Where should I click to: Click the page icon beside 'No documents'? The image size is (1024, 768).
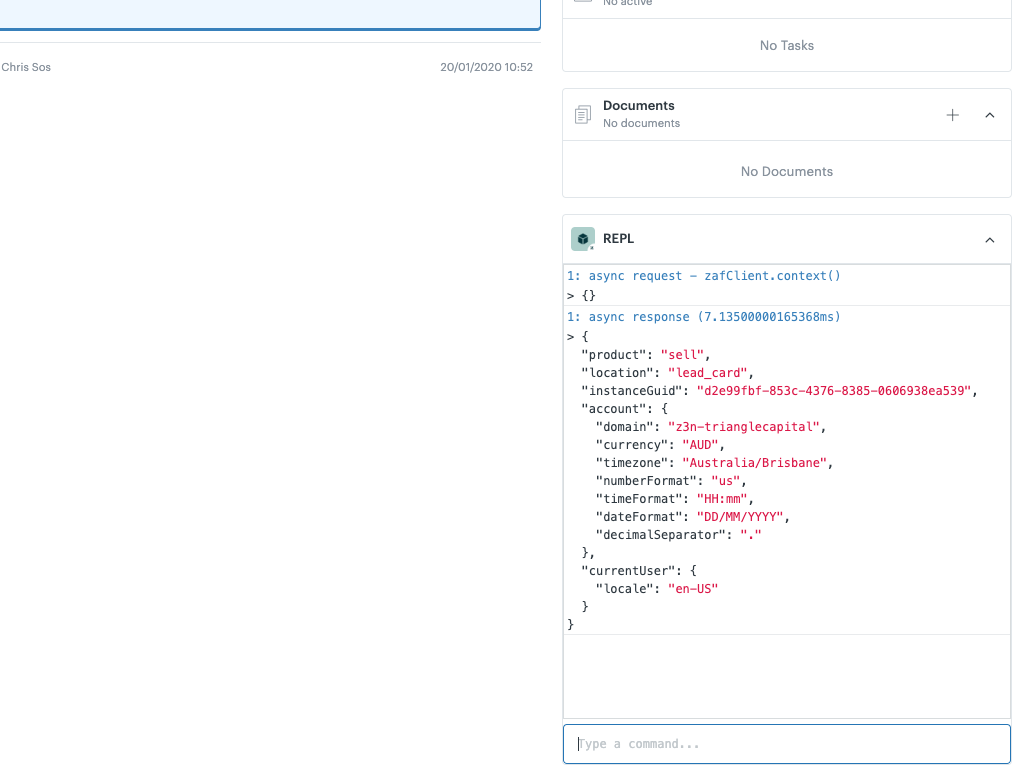583,114
